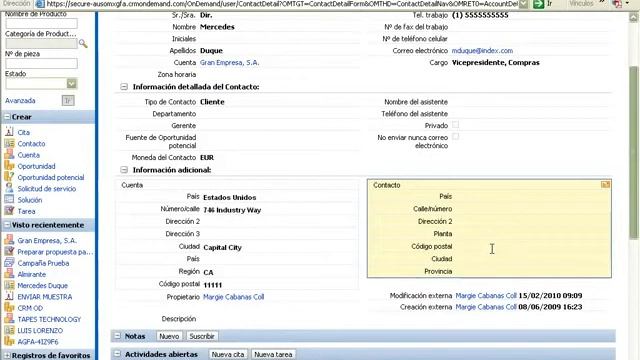Collapse the Notas section
The image size is (640, 360).
[x=118, y=336]
